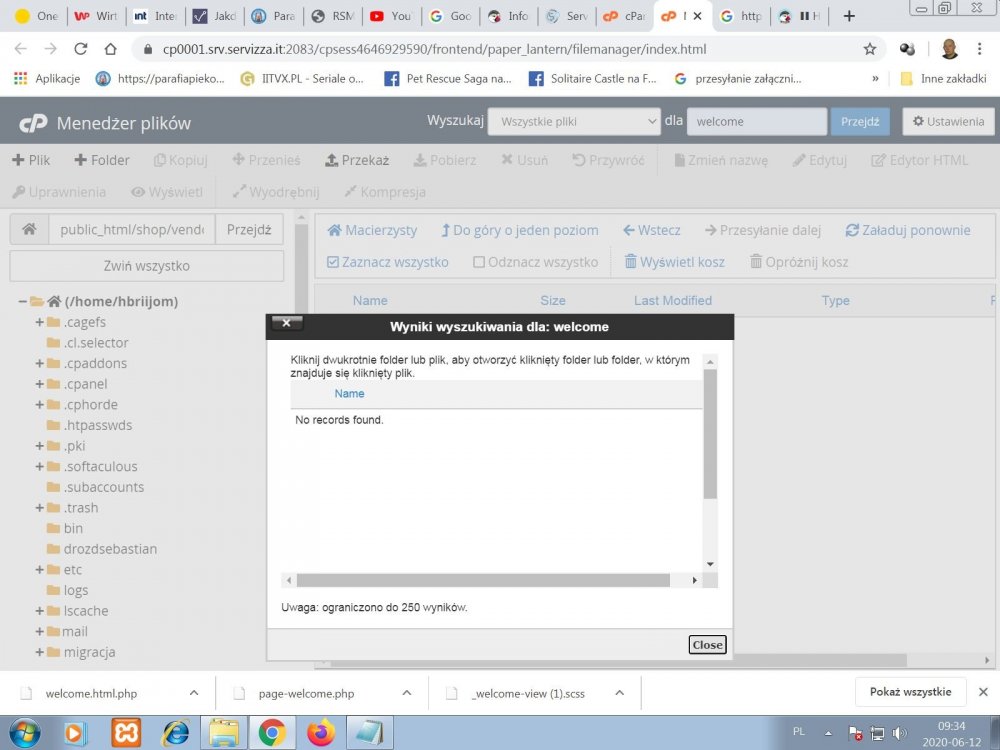Viewport: 1000px width, 750px height.
Task: Switch to the cPanel browser tab
Action: pyautogui.click(x=624, y=16)
